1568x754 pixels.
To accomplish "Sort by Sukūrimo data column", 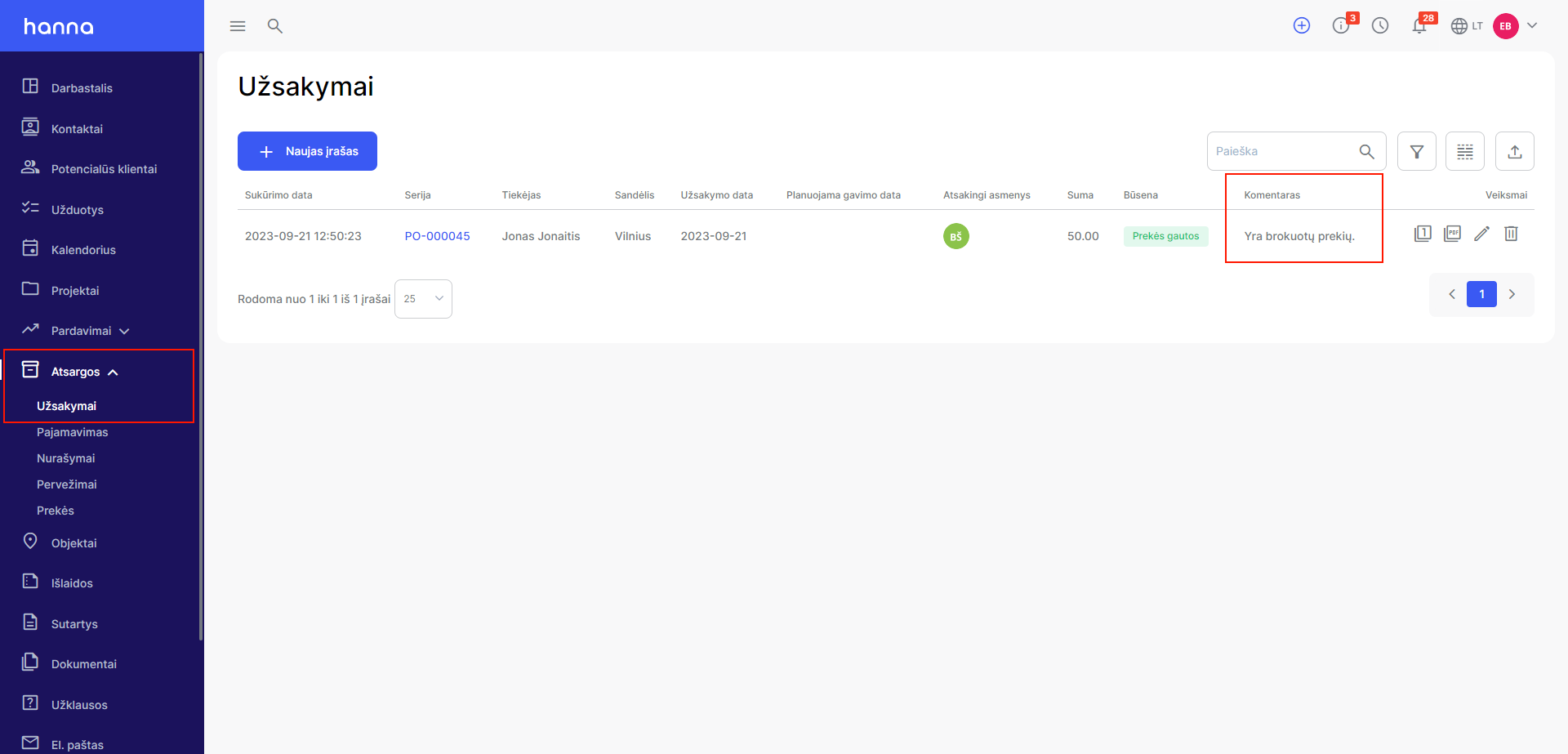I will (x=278, y=195).
